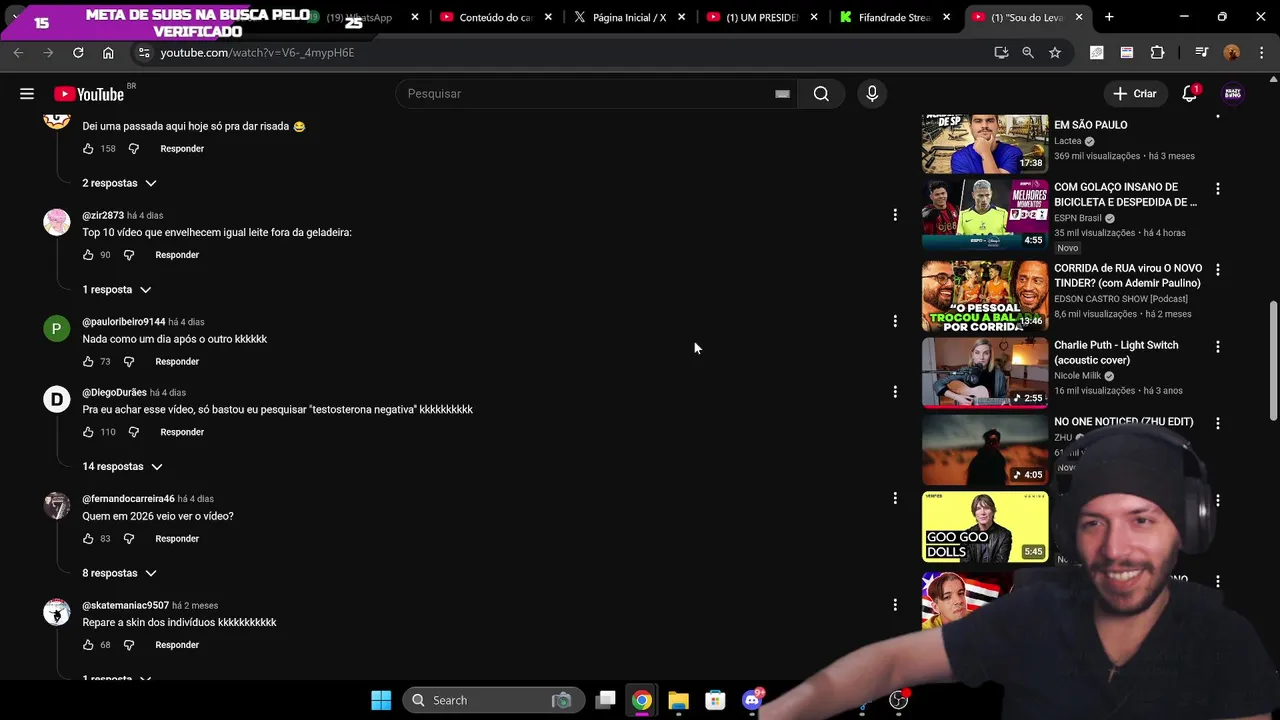Click the YouTube URL address bar
The image size is (1280, 720).
(x=560, y=53)
